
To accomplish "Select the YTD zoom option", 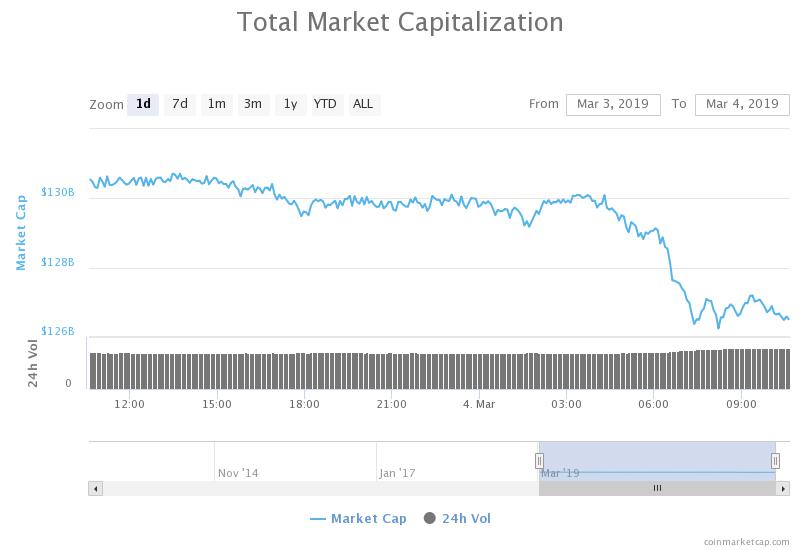I will pyautogui.click(x=325, y=104).
